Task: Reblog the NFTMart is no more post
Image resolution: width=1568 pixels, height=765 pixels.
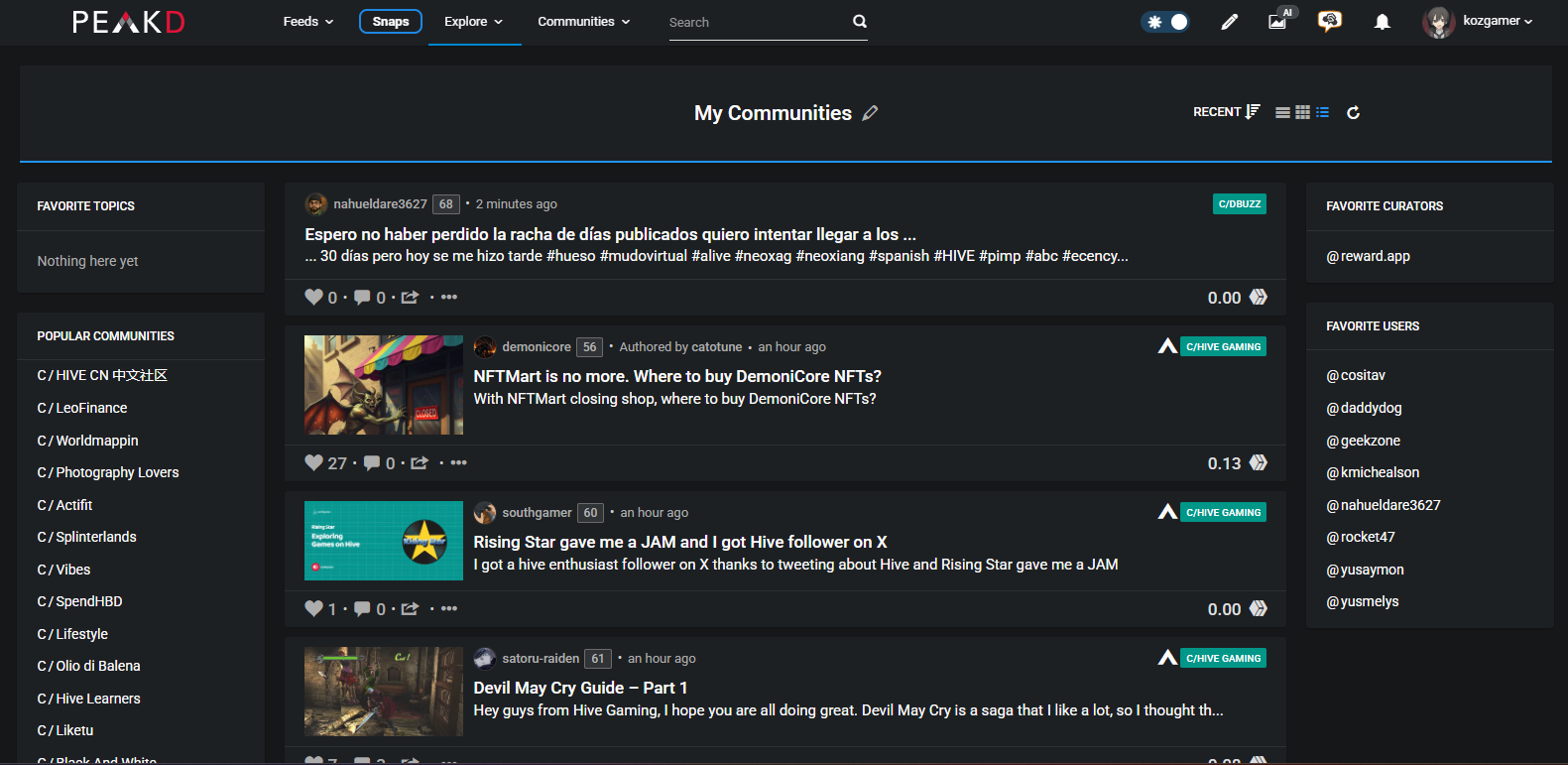Action: click(420, 462)
